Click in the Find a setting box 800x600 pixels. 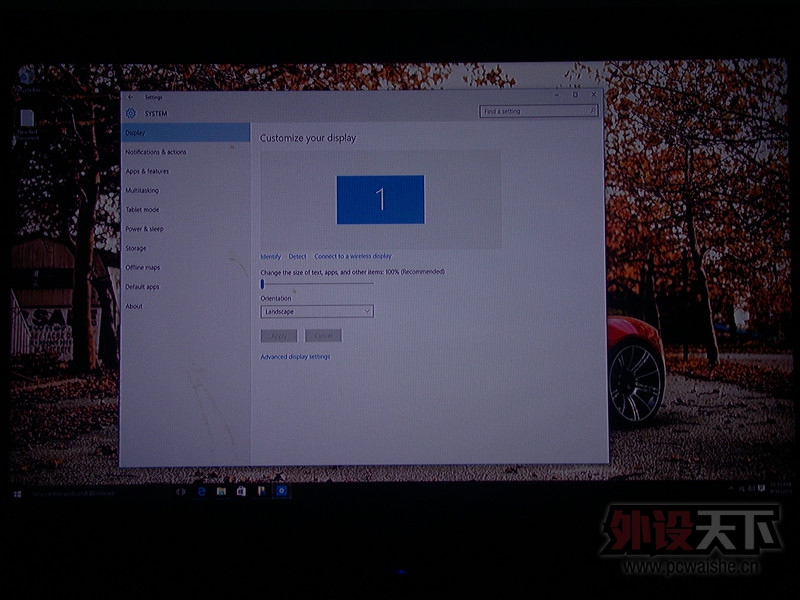pos(538,111)
